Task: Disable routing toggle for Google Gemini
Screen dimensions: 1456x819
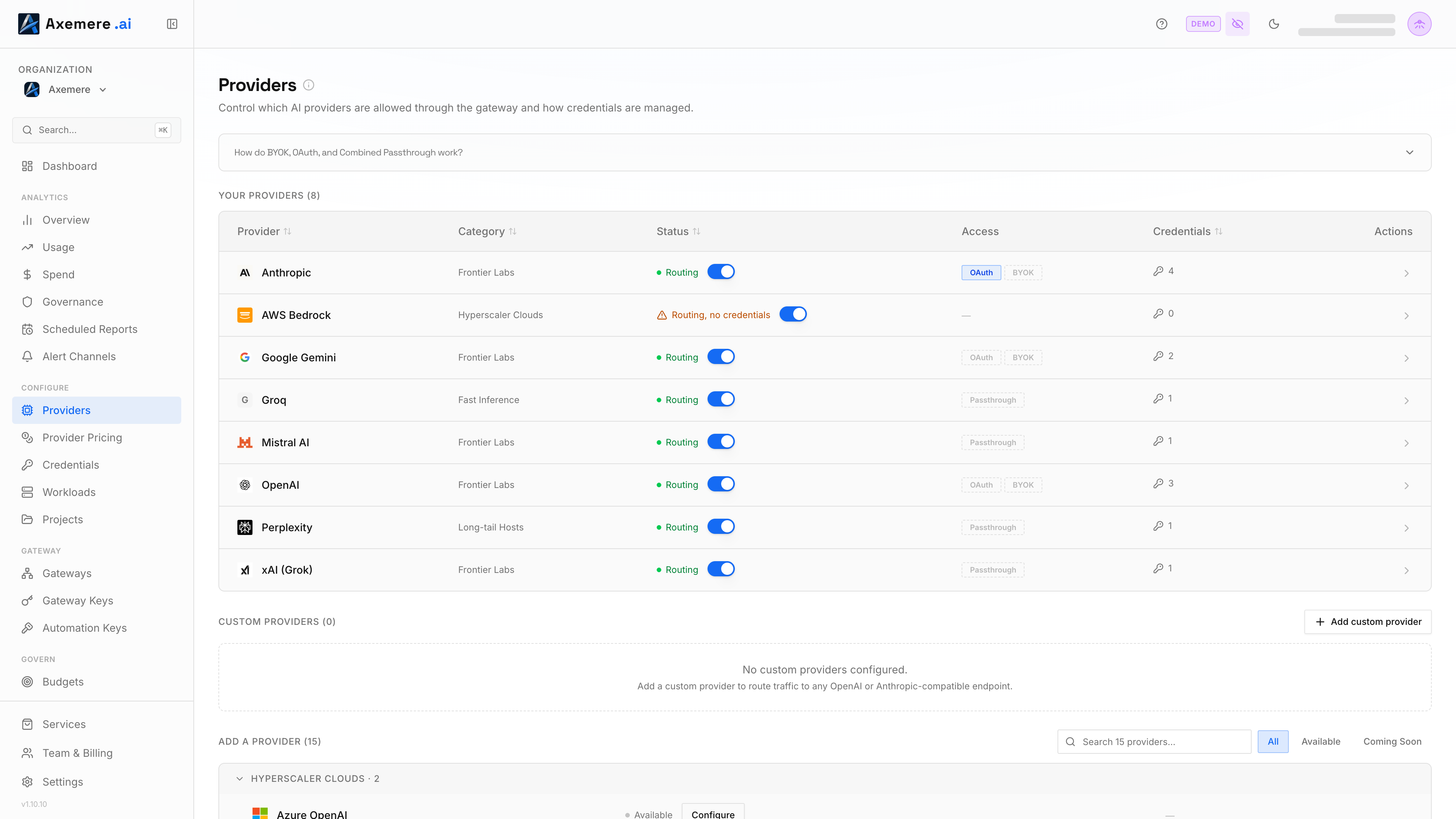Action: (721, 357)
